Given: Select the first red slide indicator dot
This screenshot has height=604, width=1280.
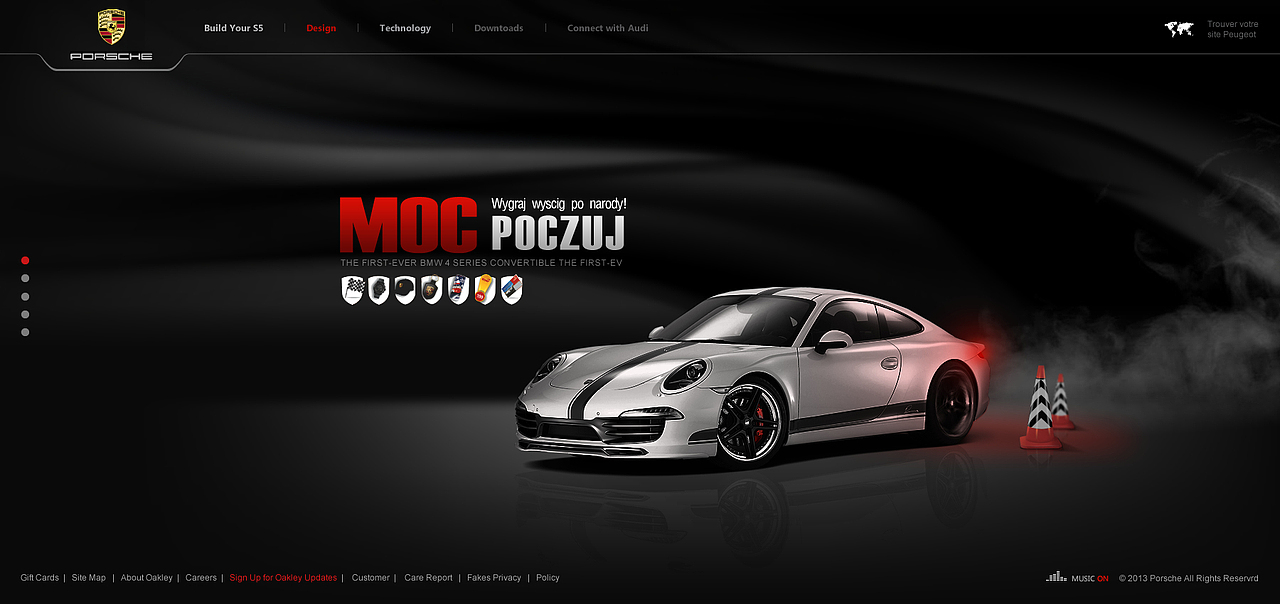Looking at the screenshot, I should [x=25, y=260].
